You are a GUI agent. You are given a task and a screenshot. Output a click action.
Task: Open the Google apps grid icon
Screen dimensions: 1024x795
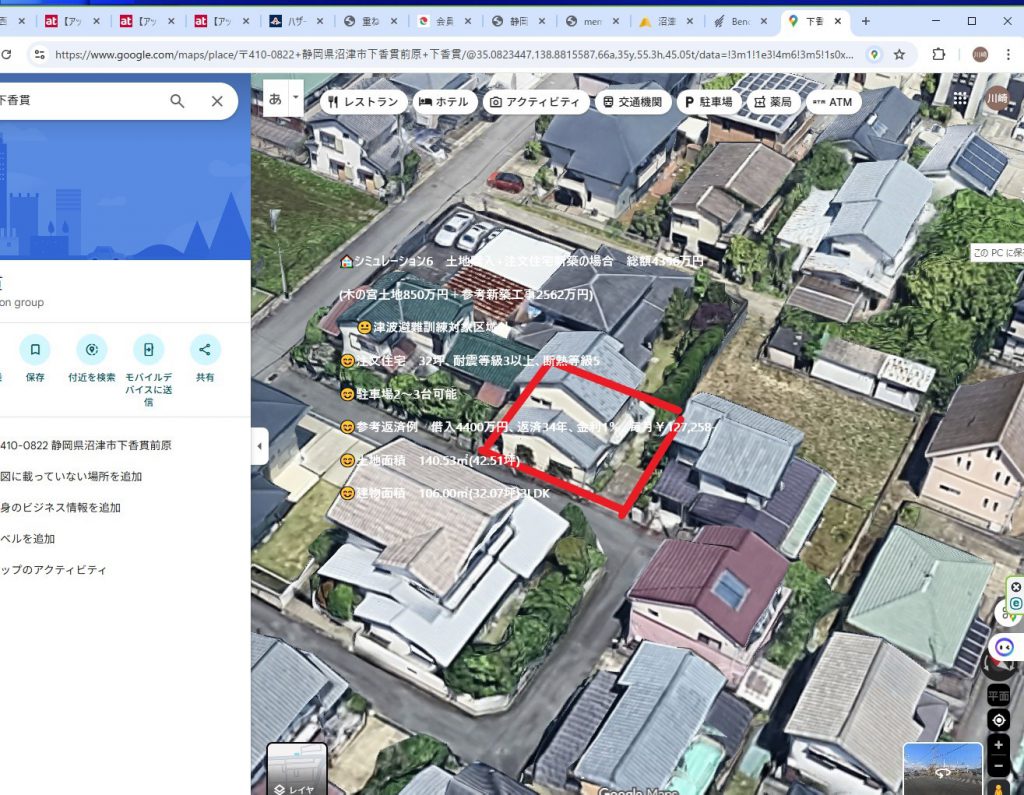pyautogui.click(x=959, y=99)
